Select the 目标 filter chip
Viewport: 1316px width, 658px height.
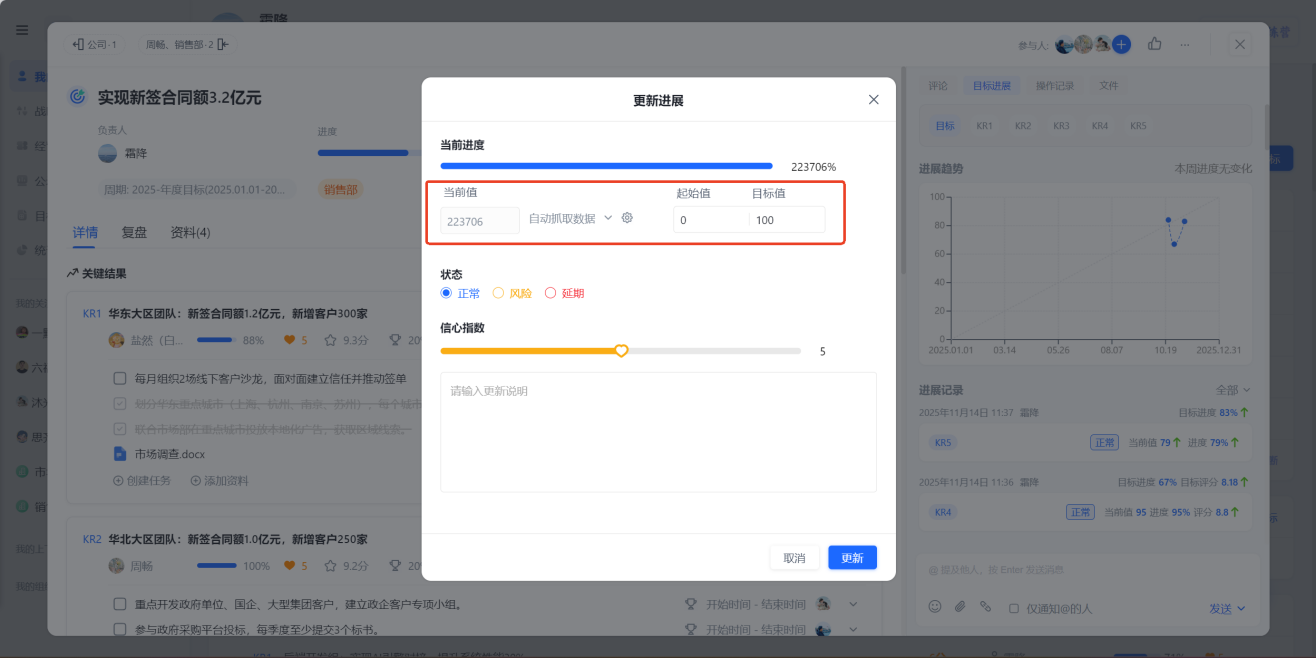(945, 126)
